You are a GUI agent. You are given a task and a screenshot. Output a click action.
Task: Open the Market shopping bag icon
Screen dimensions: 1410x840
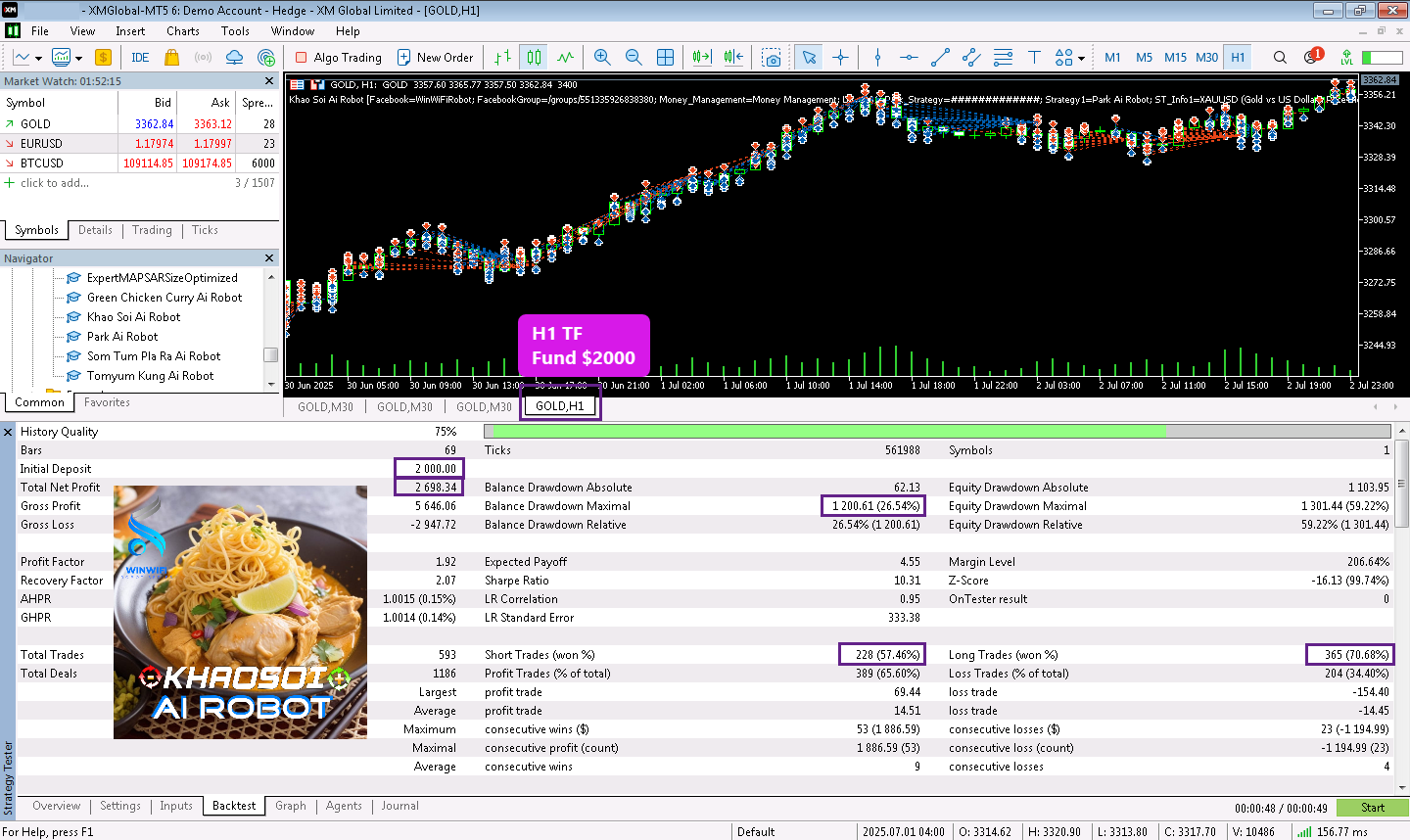[x=172, y=58]
